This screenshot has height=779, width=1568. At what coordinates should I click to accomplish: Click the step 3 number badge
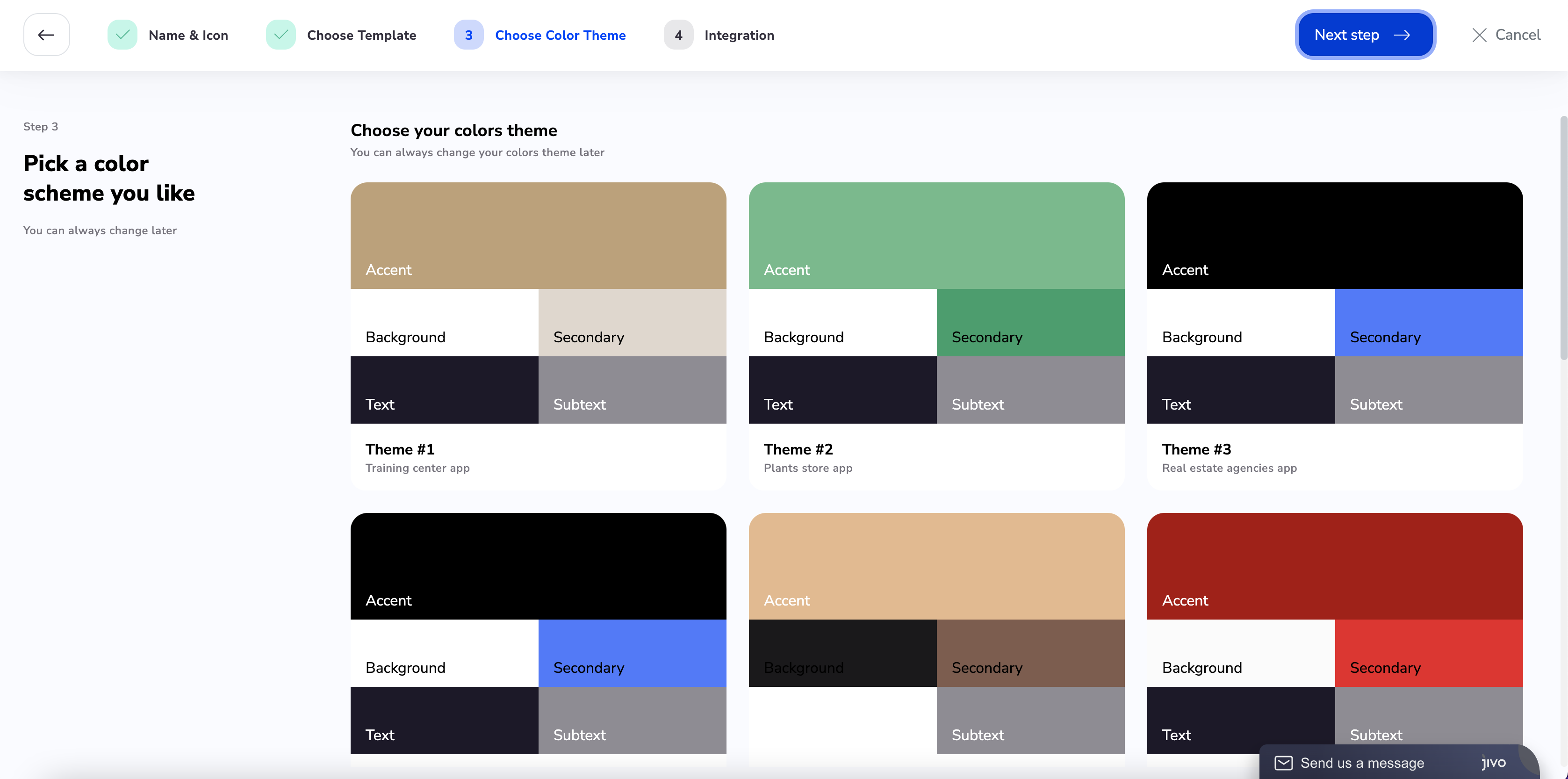tap(468, 35)
